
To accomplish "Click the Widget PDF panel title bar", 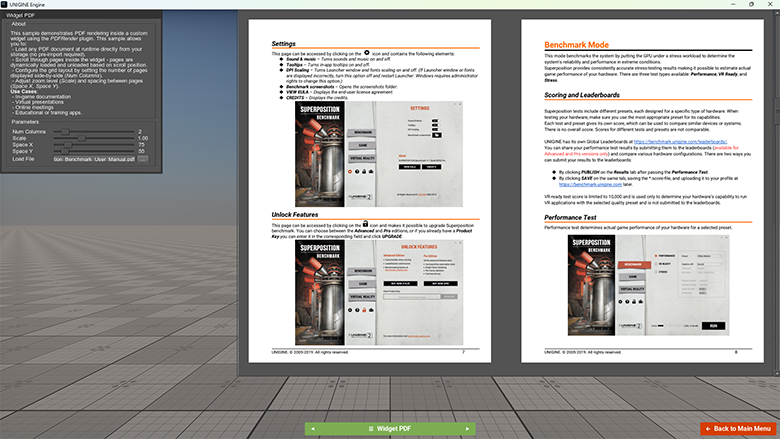I will (81, 15).
